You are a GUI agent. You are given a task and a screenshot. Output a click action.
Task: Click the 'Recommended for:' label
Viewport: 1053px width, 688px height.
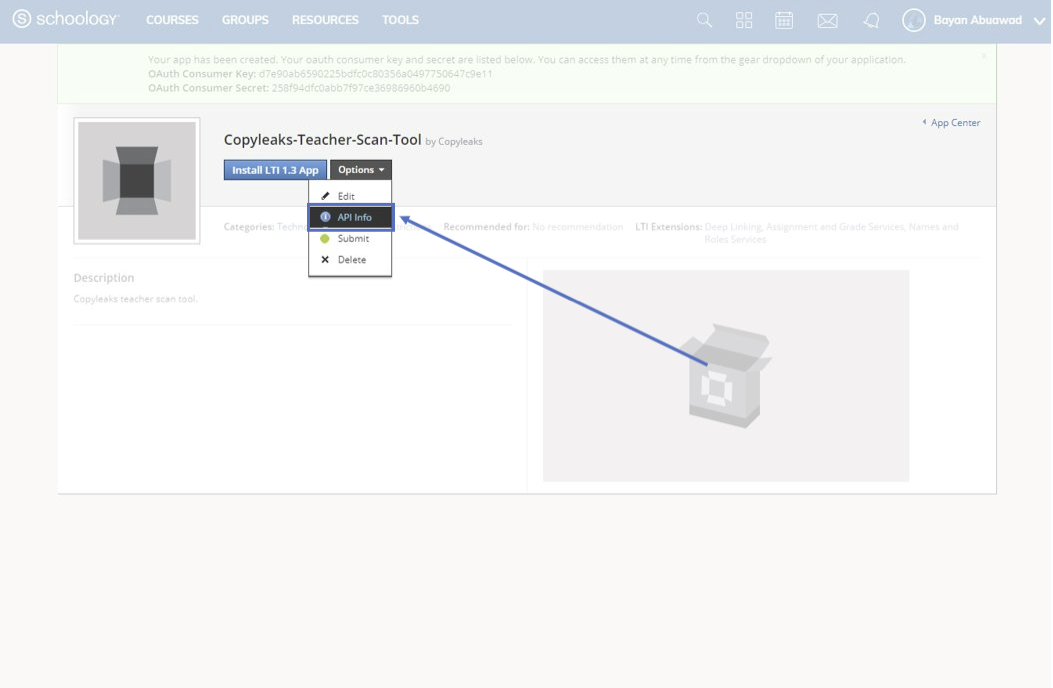[486, 227]
